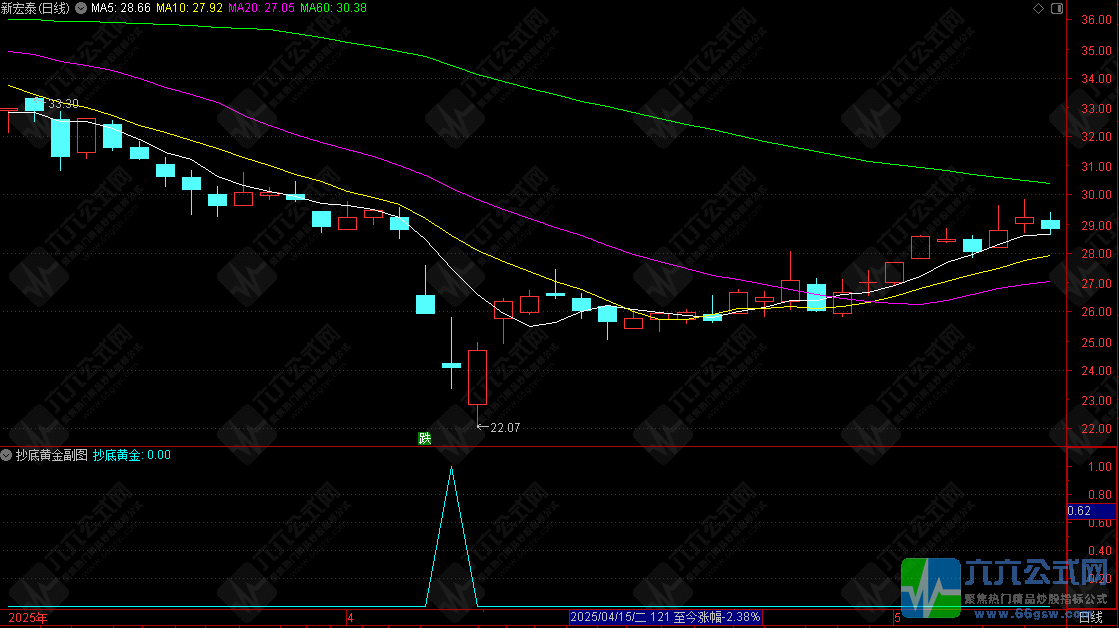Screen dimensions: 1119x628
Task: Click the 33.30 high price label
Action: [x=64, y=104]
